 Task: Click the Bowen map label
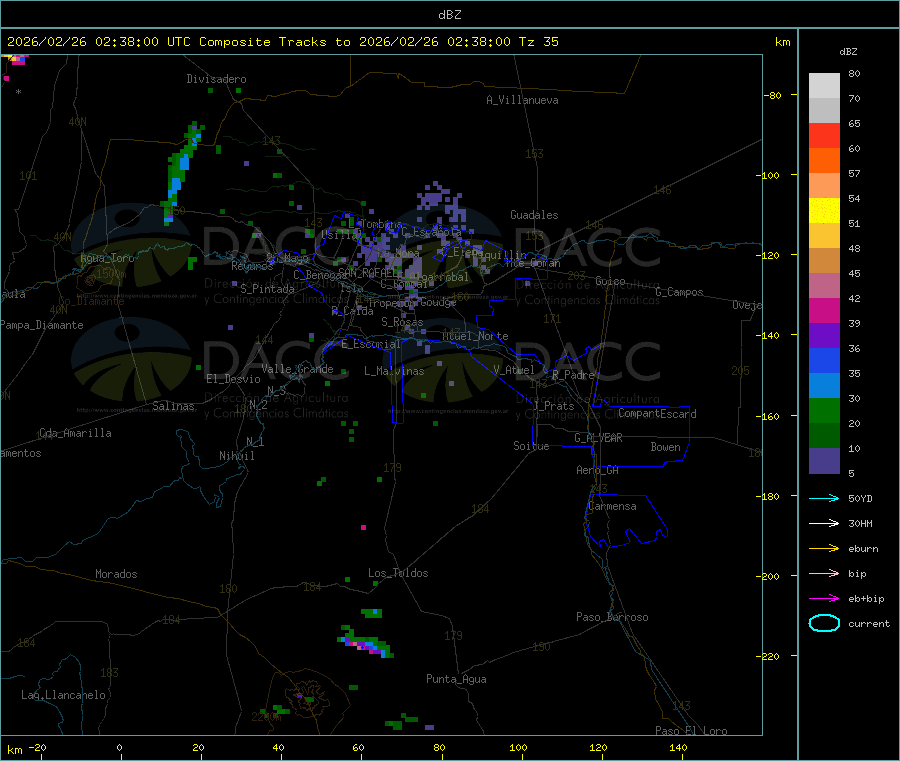click(x=665, y=447)
